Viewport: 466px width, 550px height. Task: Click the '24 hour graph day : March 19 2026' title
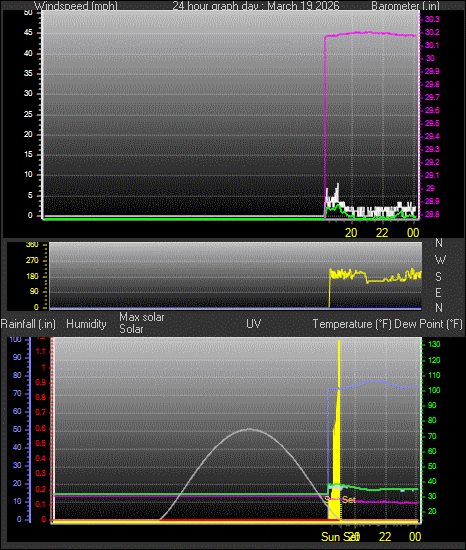coord(256,6)
